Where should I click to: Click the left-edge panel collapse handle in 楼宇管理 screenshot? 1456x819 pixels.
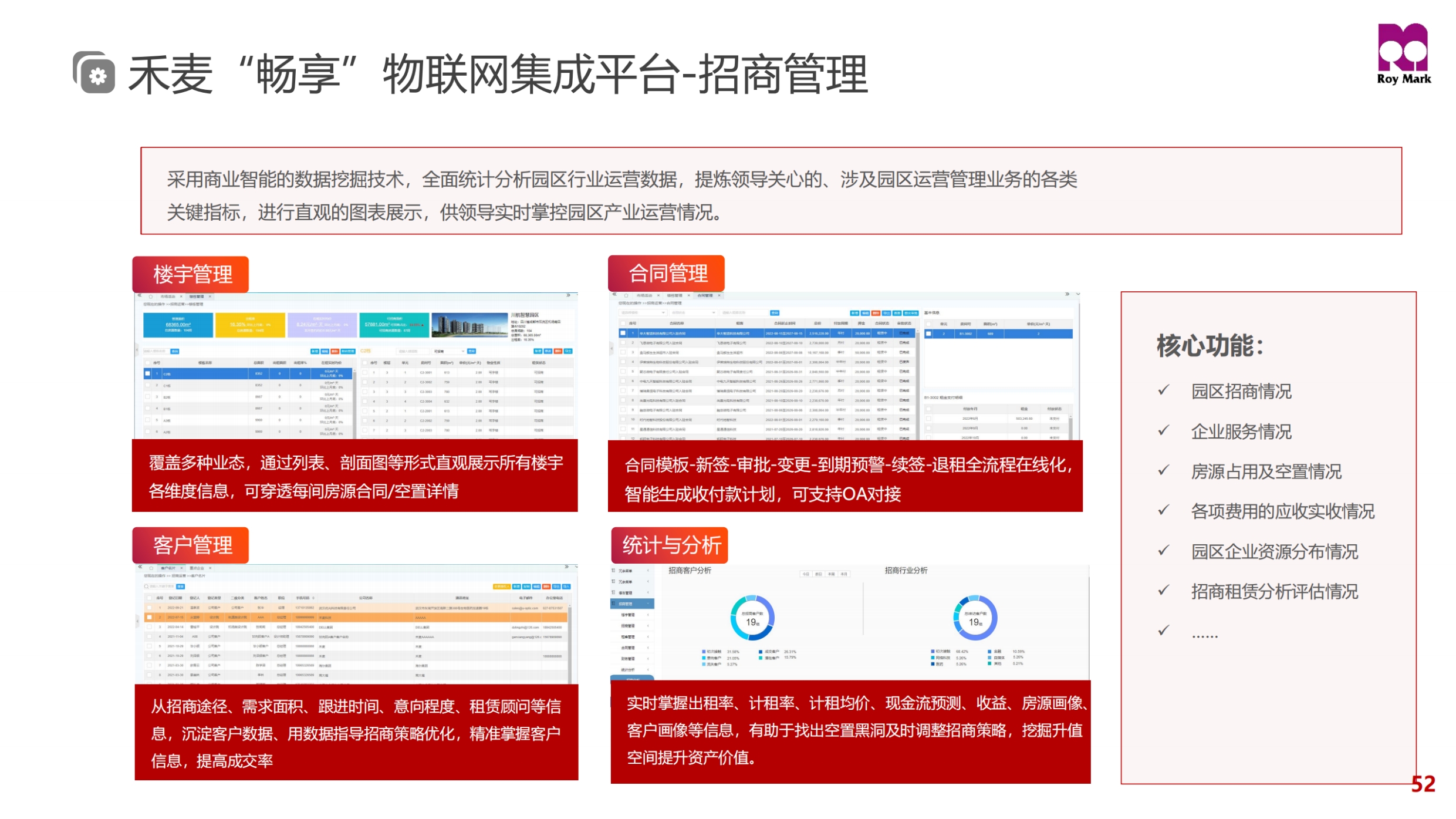point(137,350)
